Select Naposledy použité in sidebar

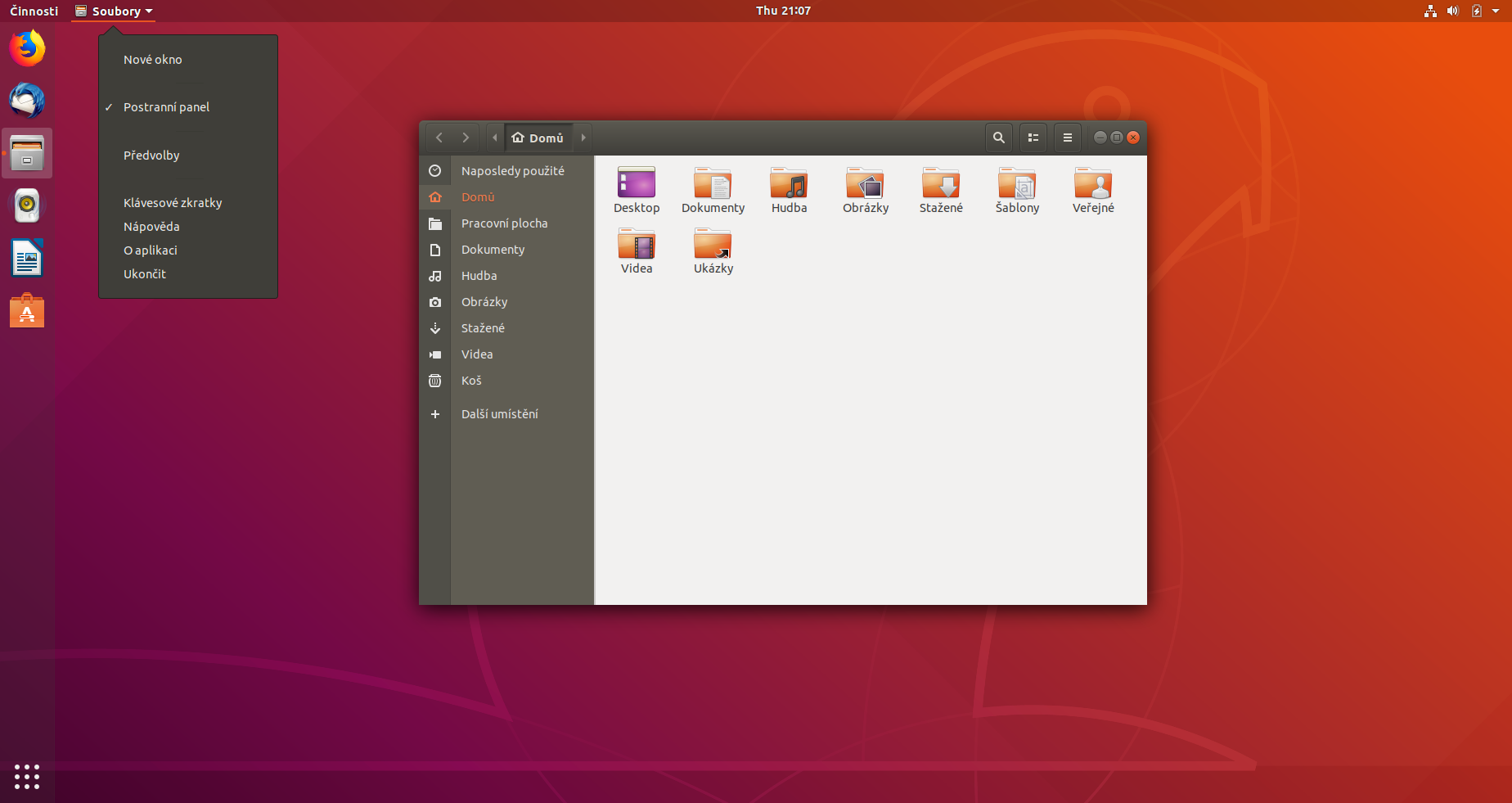pos(507,171)
